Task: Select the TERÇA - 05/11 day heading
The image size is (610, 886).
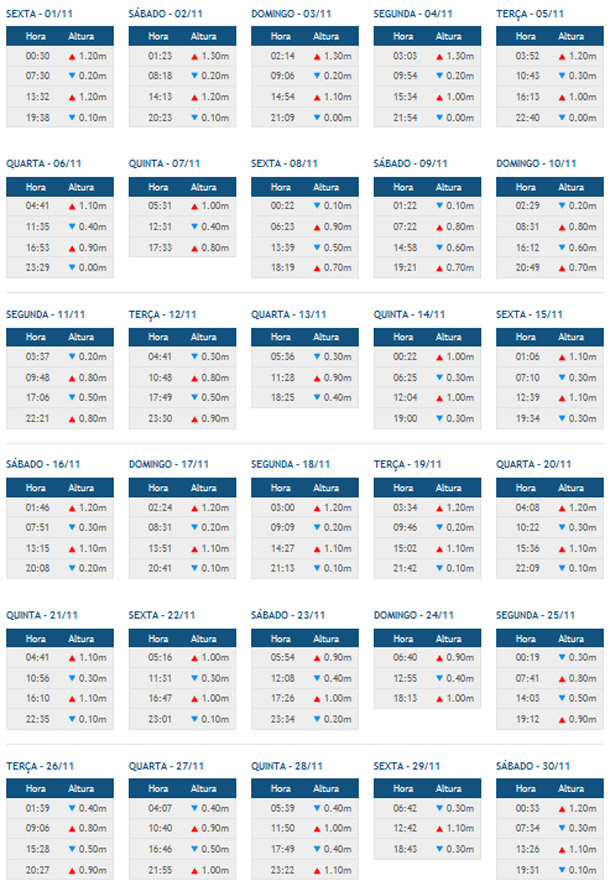Action: pyautogui.click(x=530, y=14)
